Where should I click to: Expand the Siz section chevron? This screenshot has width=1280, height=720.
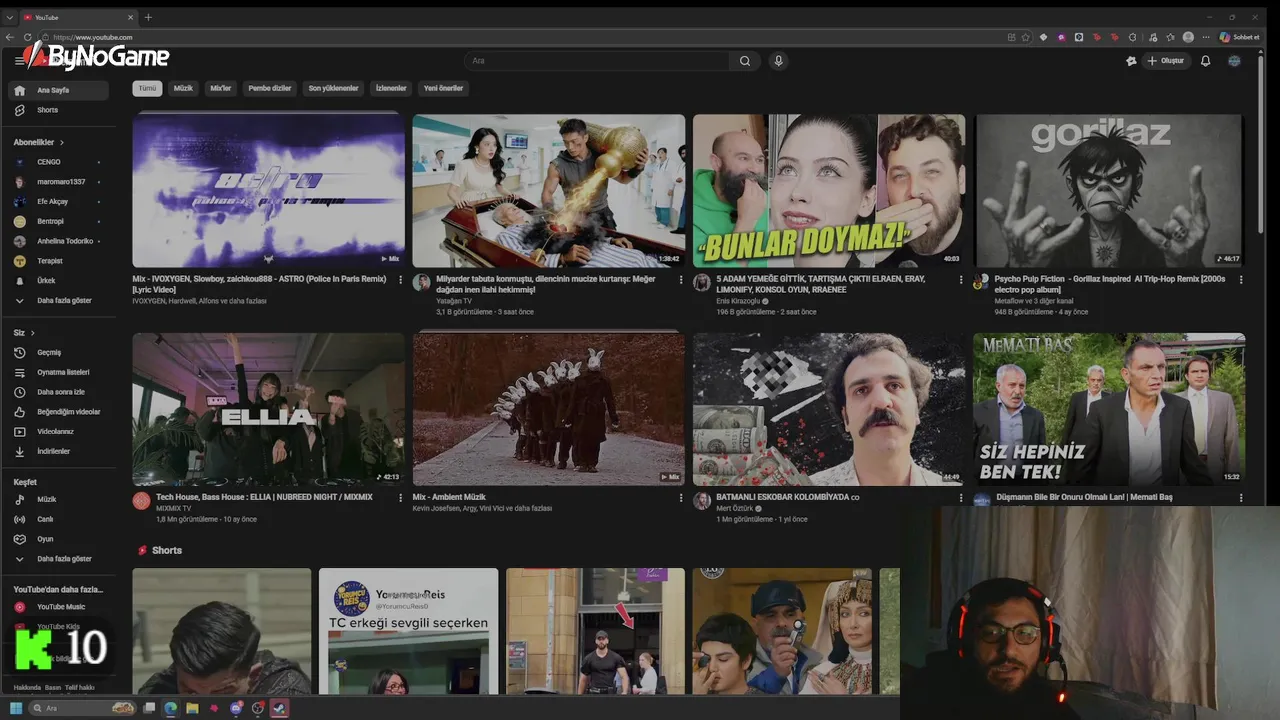(33, 332)
